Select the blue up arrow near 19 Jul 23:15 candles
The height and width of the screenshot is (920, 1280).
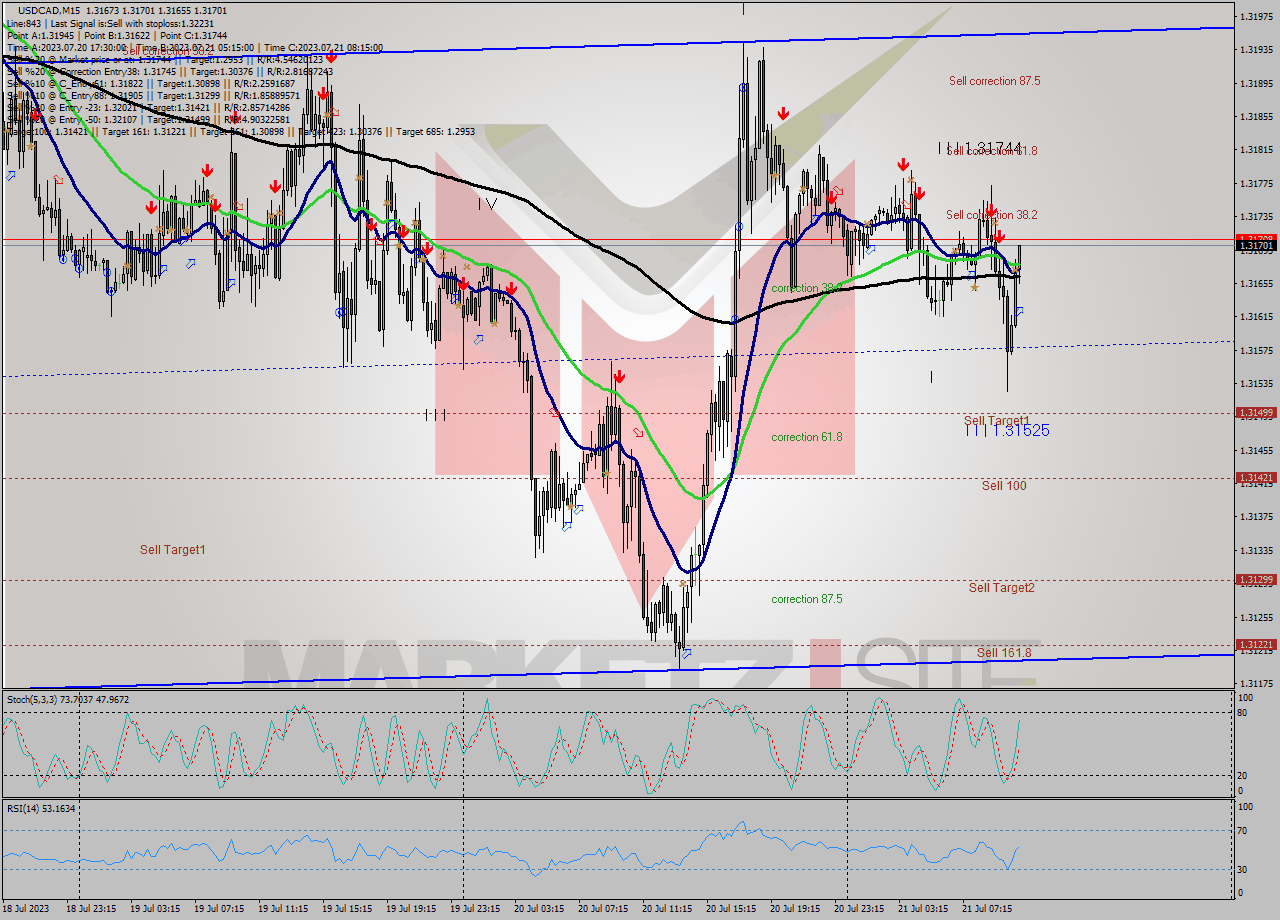pyautogui.click(x=478, y=340)
